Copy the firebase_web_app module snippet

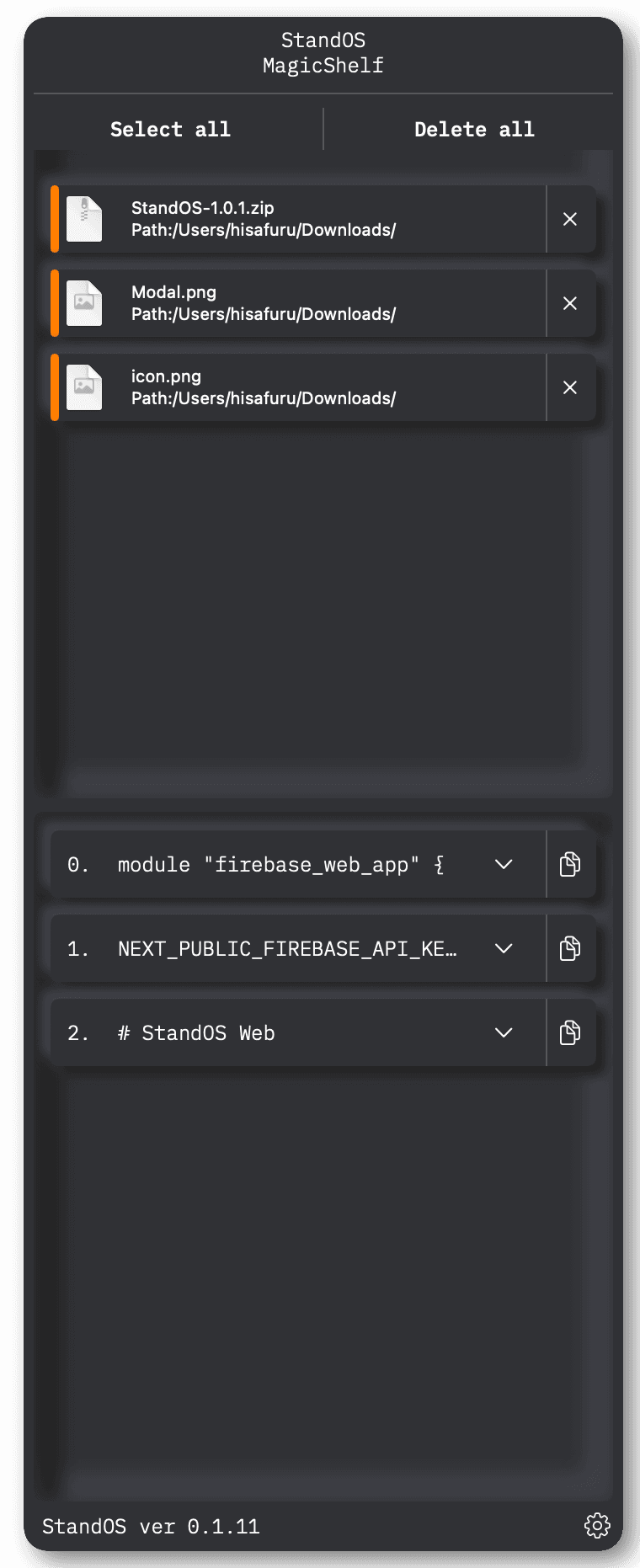coord(570,864)
